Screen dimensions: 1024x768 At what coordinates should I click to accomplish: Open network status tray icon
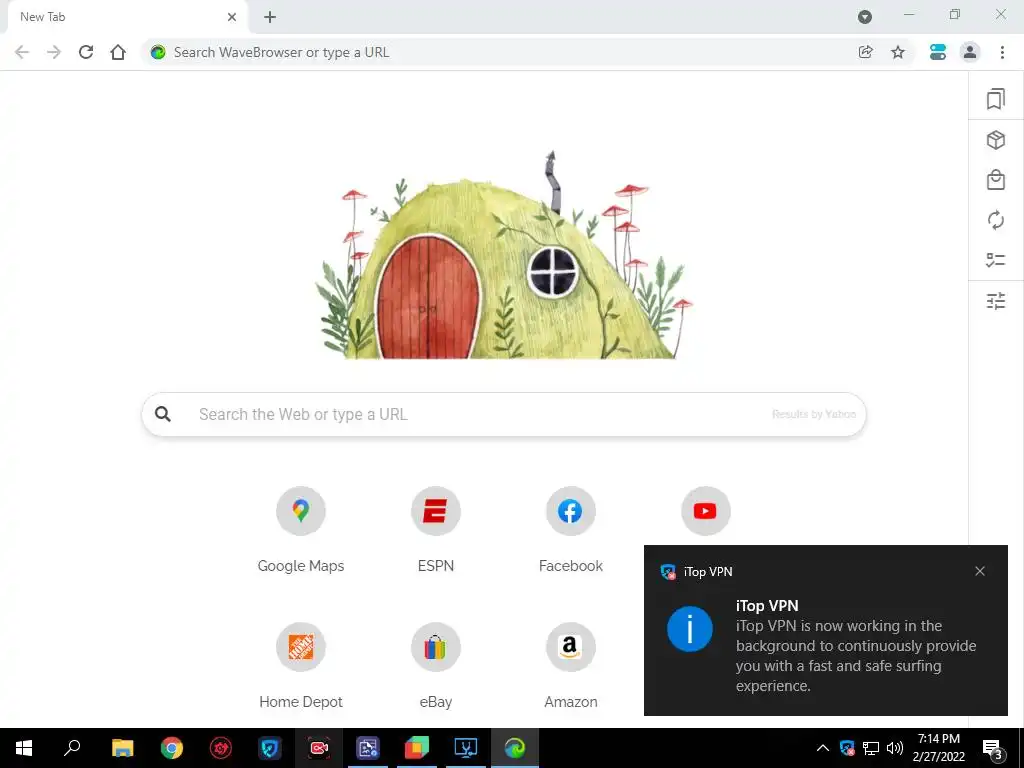[871, 748]
